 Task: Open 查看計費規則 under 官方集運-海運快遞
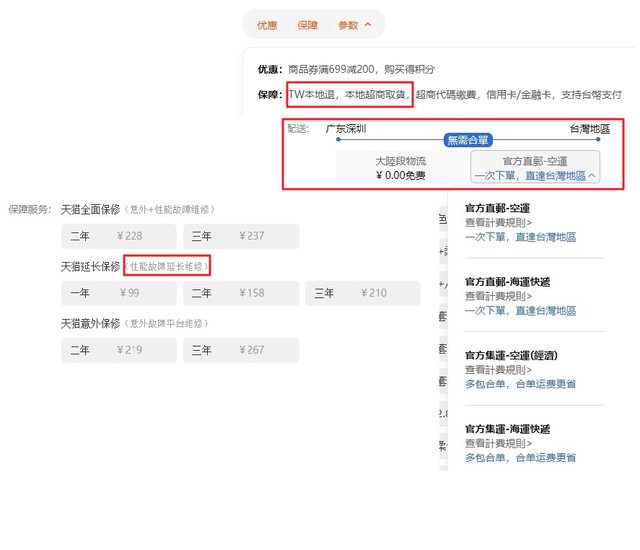pyautogui.click(x=498, y=443)
